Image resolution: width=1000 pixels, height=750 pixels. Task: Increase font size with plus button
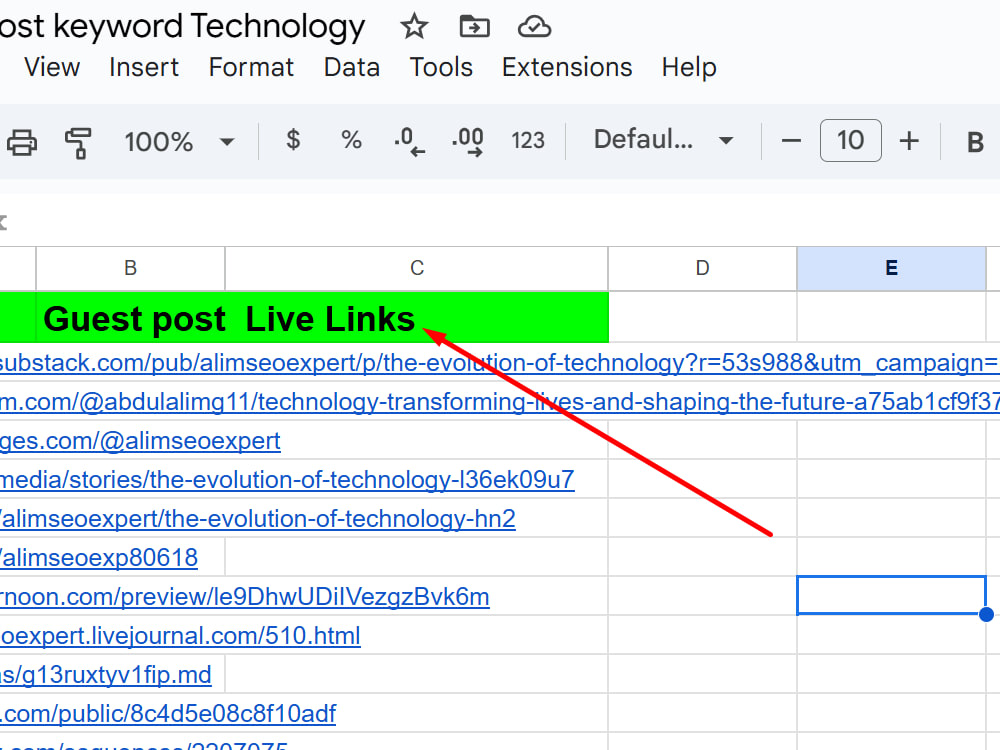pos(909,140)
